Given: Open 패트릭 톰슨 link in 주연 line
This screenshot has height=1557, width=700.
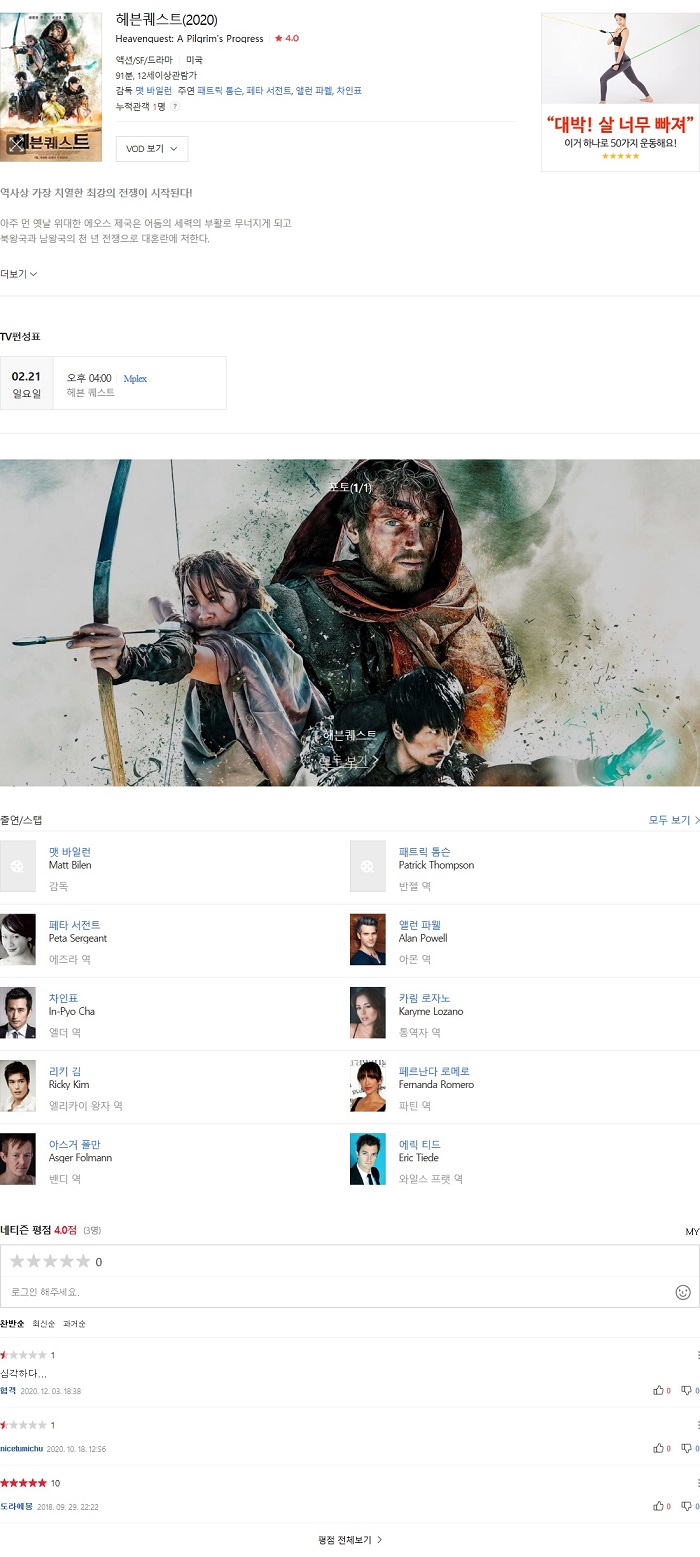Looking at the screenshot, I should tap(219, 91).
